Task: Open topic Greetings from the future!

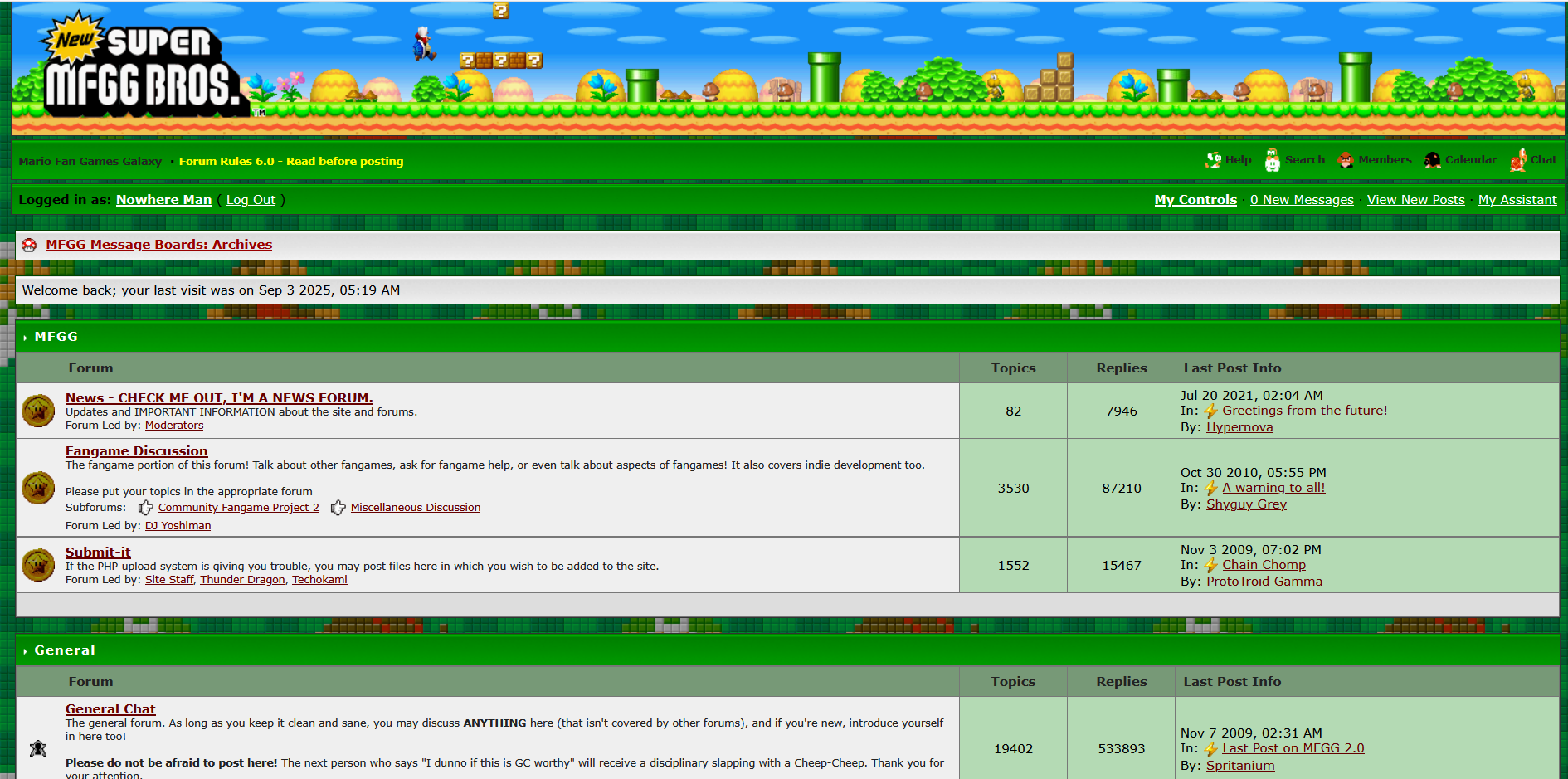Action: (x=1305, y=411)
